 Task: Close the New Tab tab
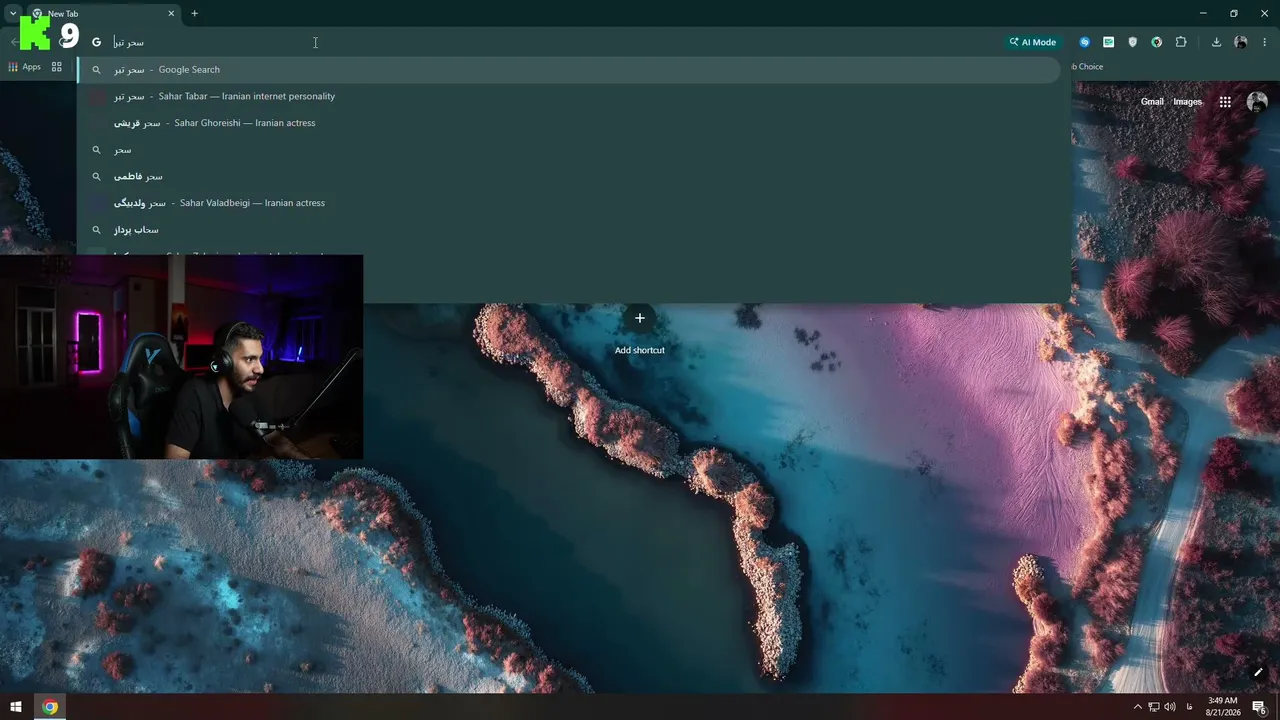point(171,14)
